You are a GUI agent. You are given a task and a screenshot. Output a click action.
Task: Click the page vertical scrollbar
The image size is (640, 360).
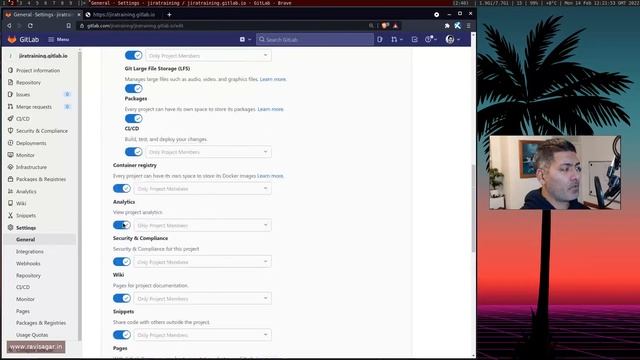(473, 208)
